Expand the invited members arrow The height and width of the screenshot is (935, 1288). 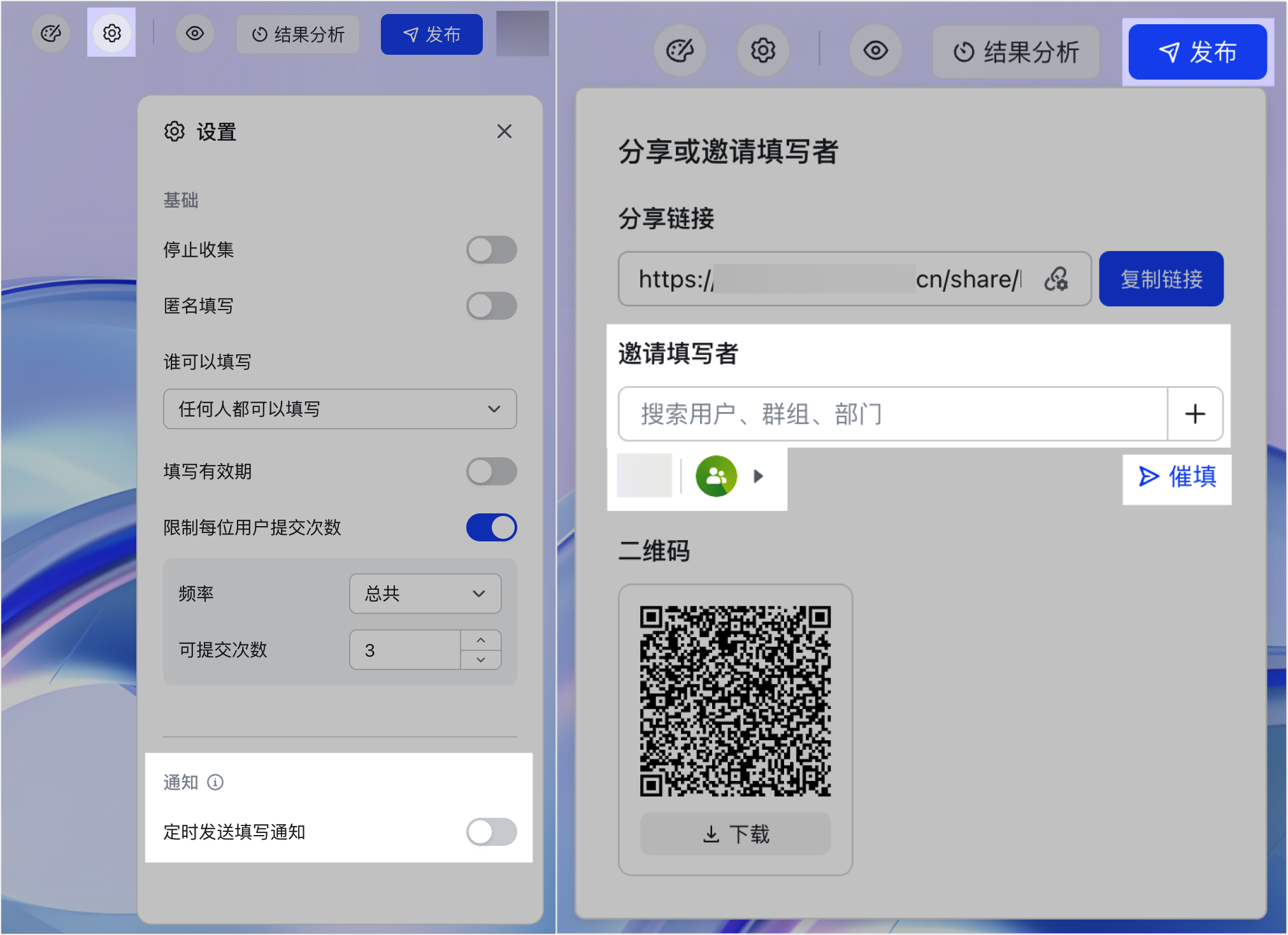coord(758,476)
